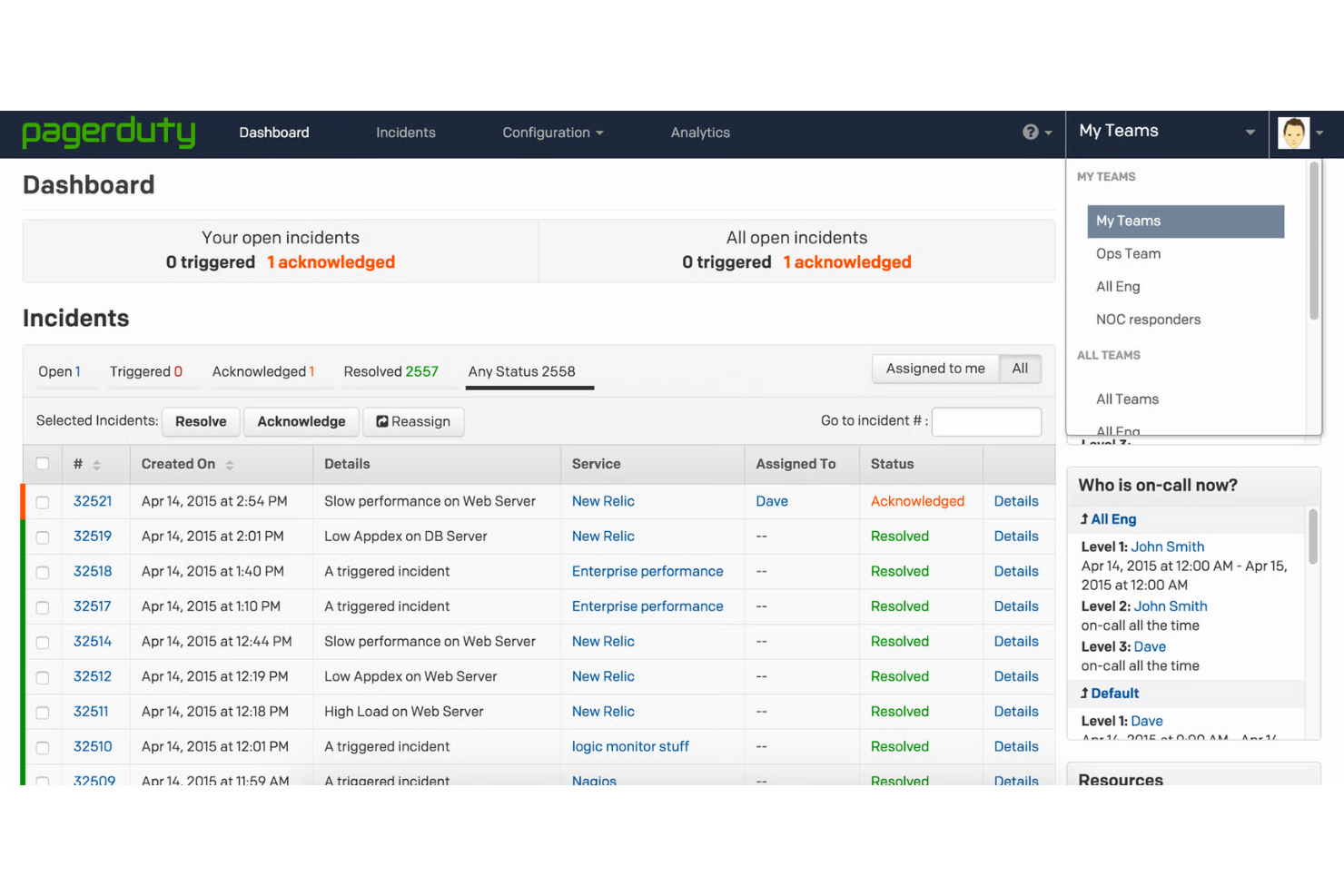1344x896 pixels.
Task: Click the user avatar picture
Action: click(1293, 133)
